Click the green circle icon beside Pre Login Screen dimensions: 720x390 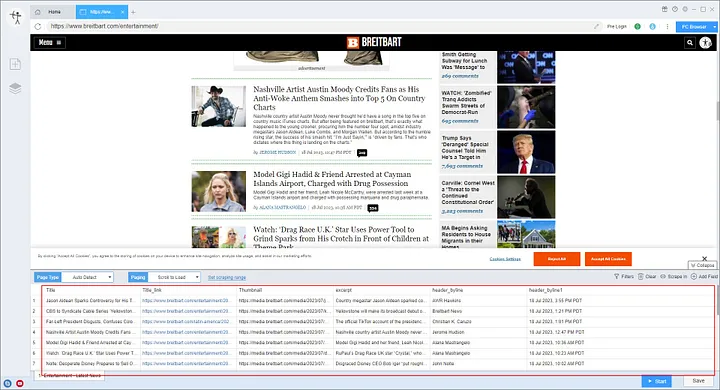tap(637, 27)
